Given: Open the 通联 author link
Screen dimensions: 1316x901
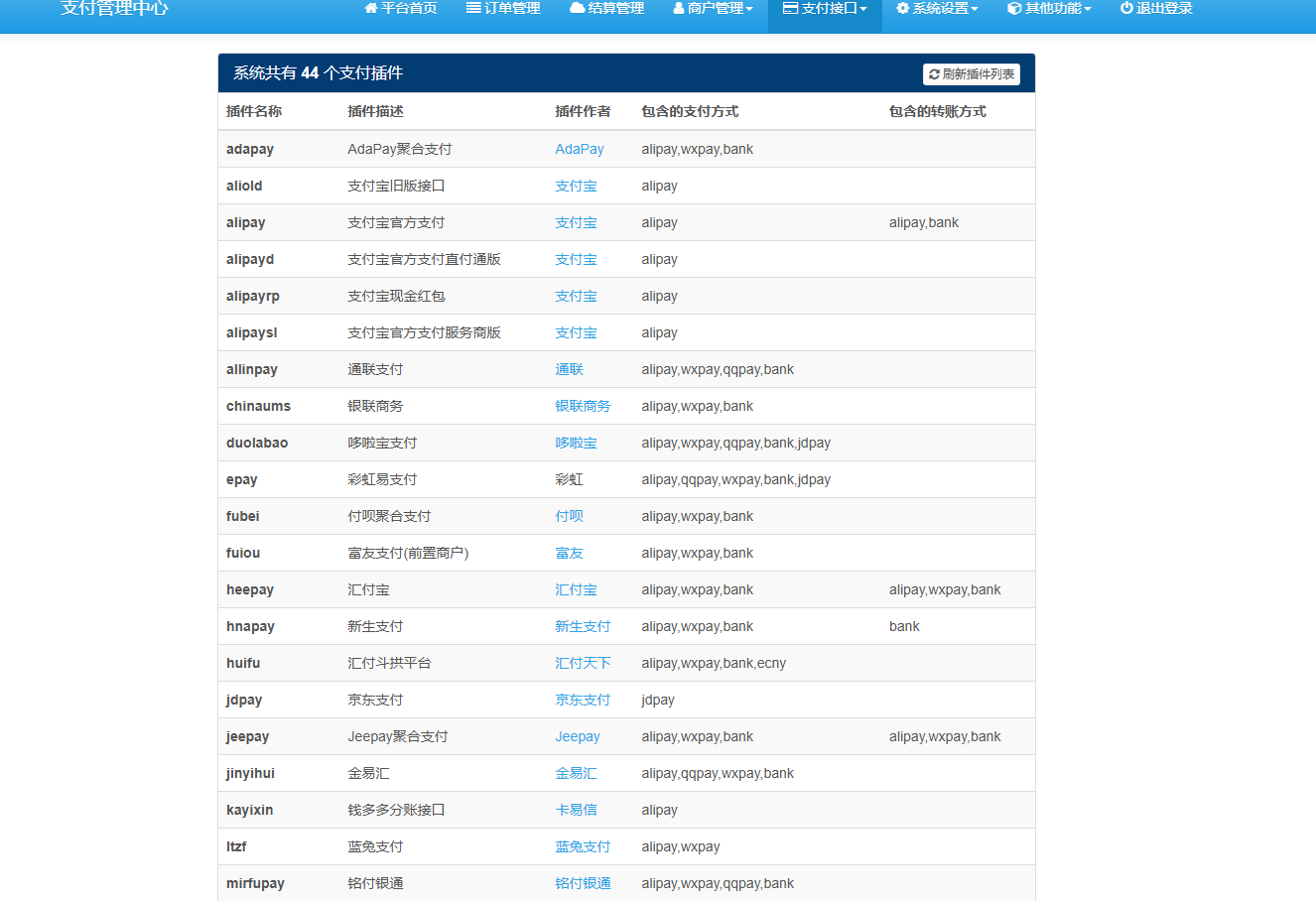Looking at the screenshot, I should tap(569, 369).
